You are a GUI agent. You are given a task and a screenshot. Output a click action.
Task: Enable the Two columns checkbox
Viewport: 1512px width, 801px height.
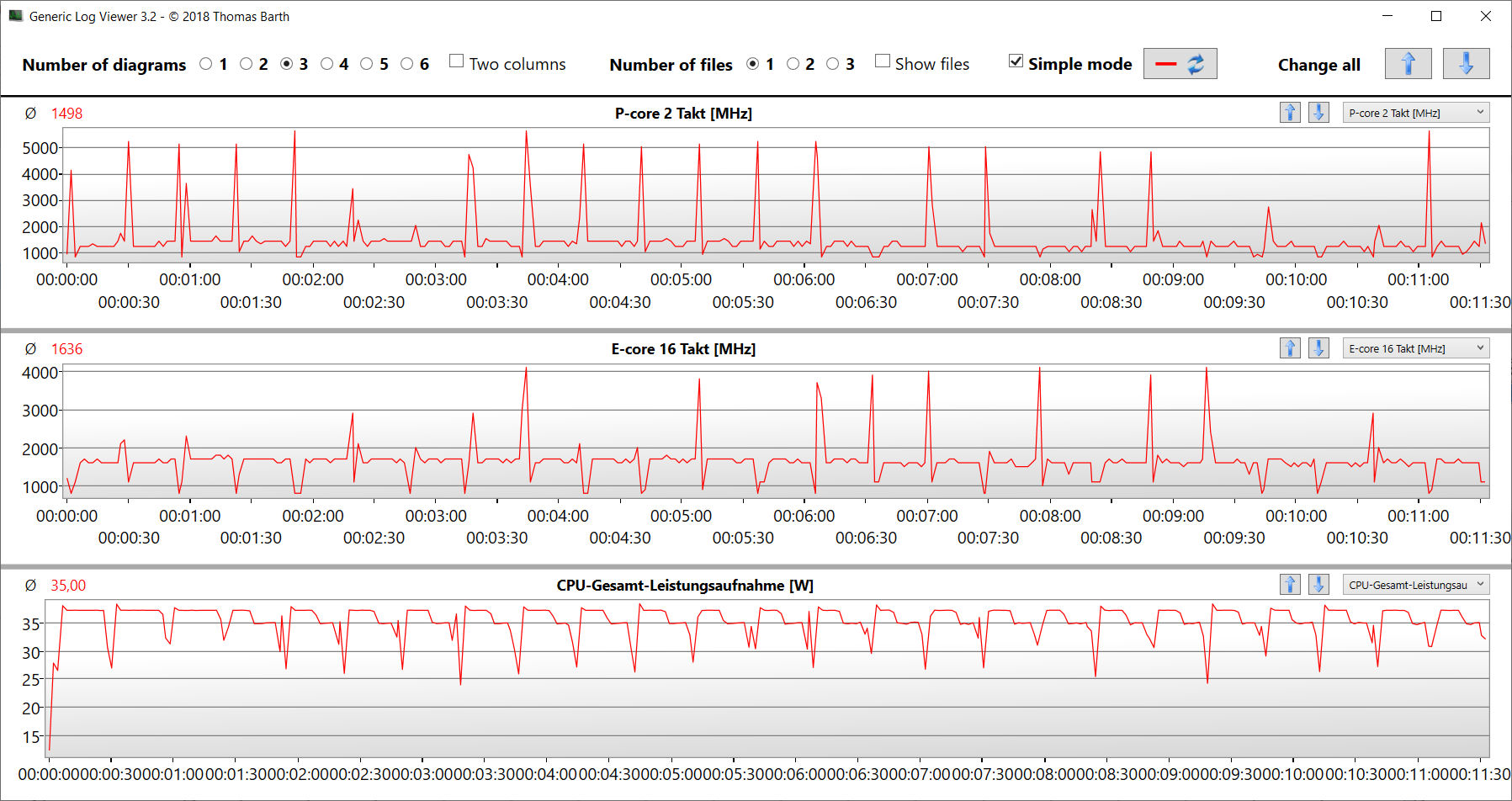pos(457,61)
